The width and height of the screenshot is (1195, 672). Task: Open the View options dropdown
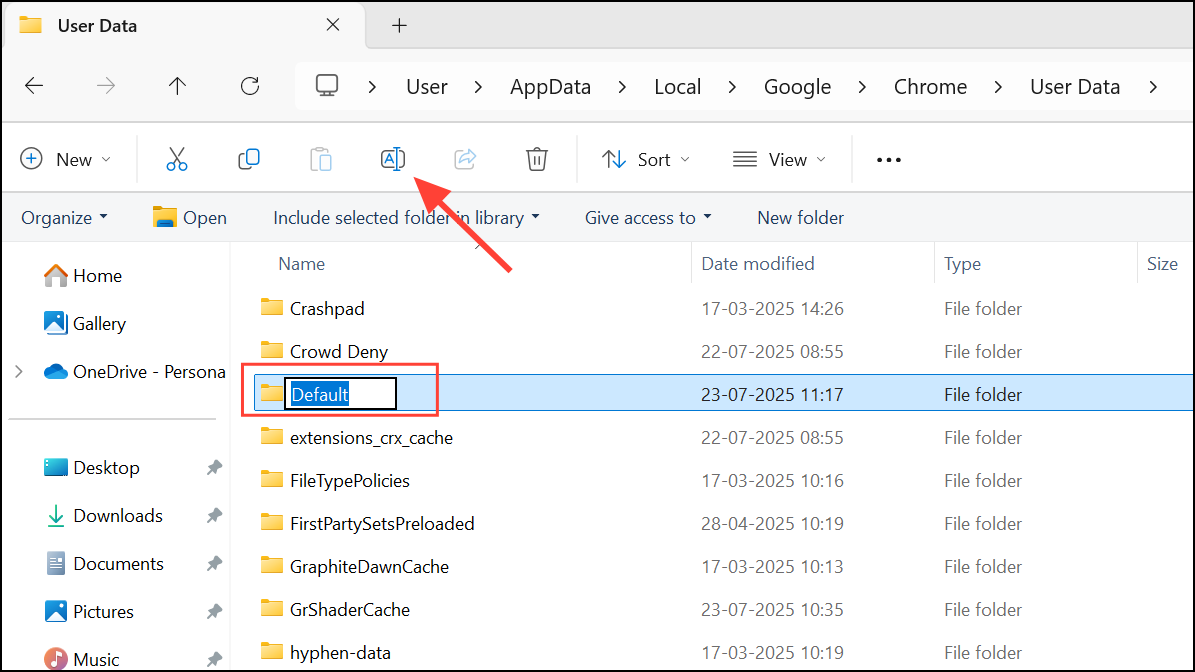click(x=779, y=158)
